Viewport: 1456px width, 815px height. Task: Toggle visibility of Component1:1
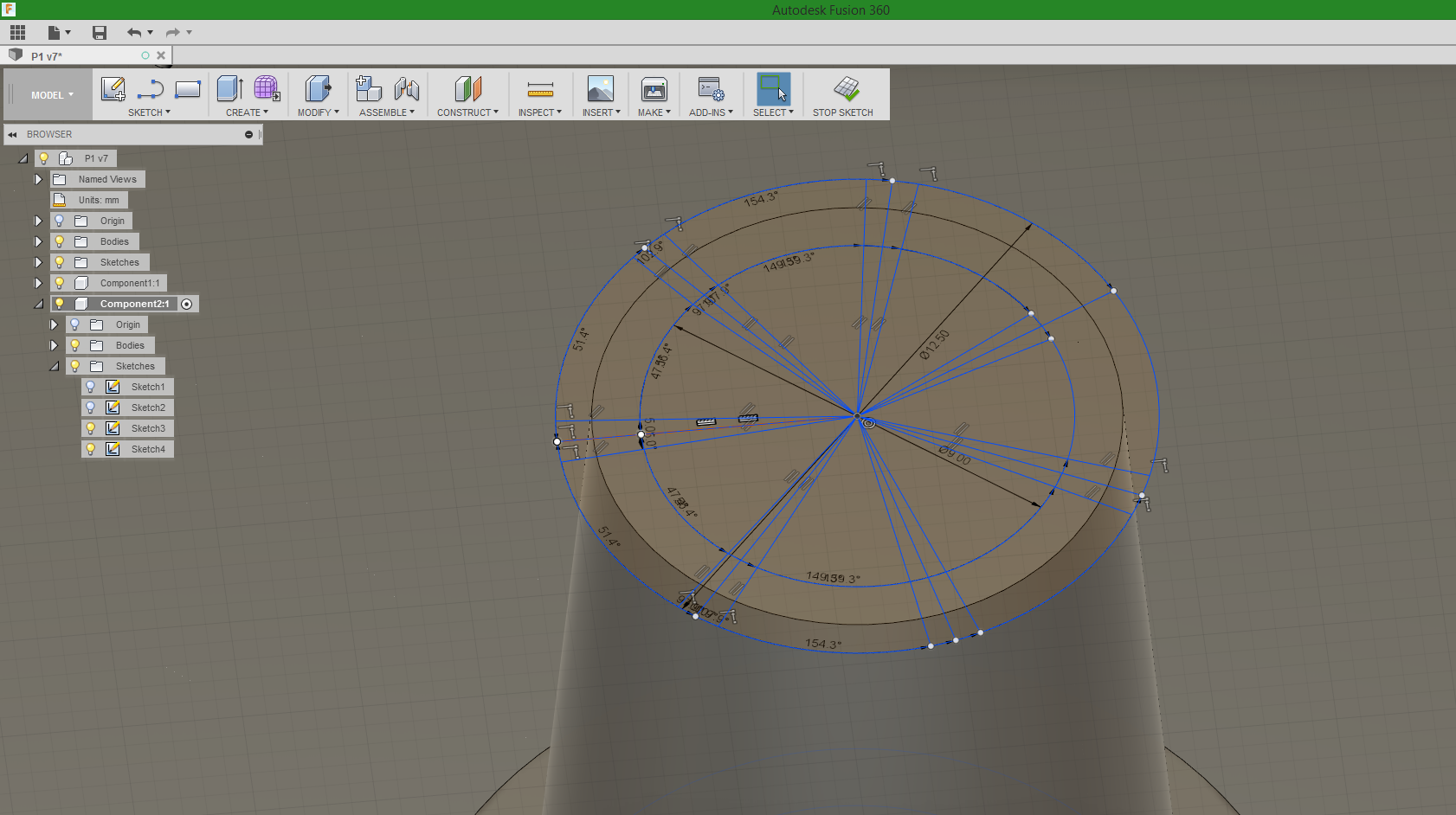coord(59,283)
